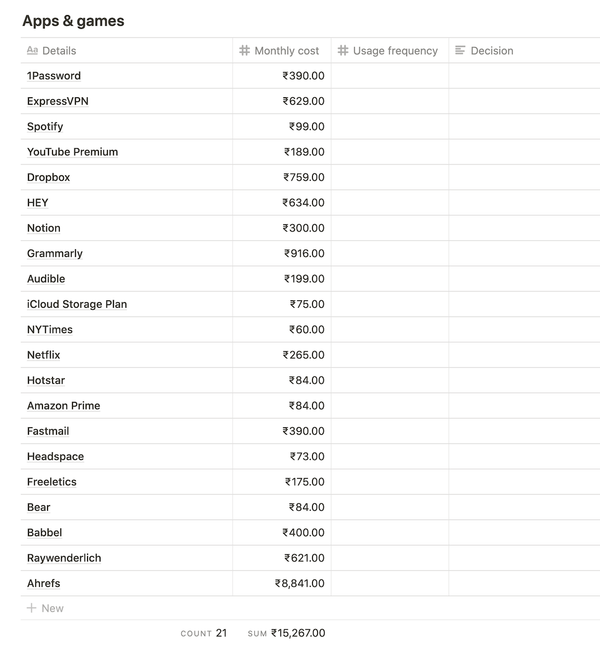The width and height of the screenshot is (600, 655).
Task: Open the Ahrefs row title
Action: [44, 583]
